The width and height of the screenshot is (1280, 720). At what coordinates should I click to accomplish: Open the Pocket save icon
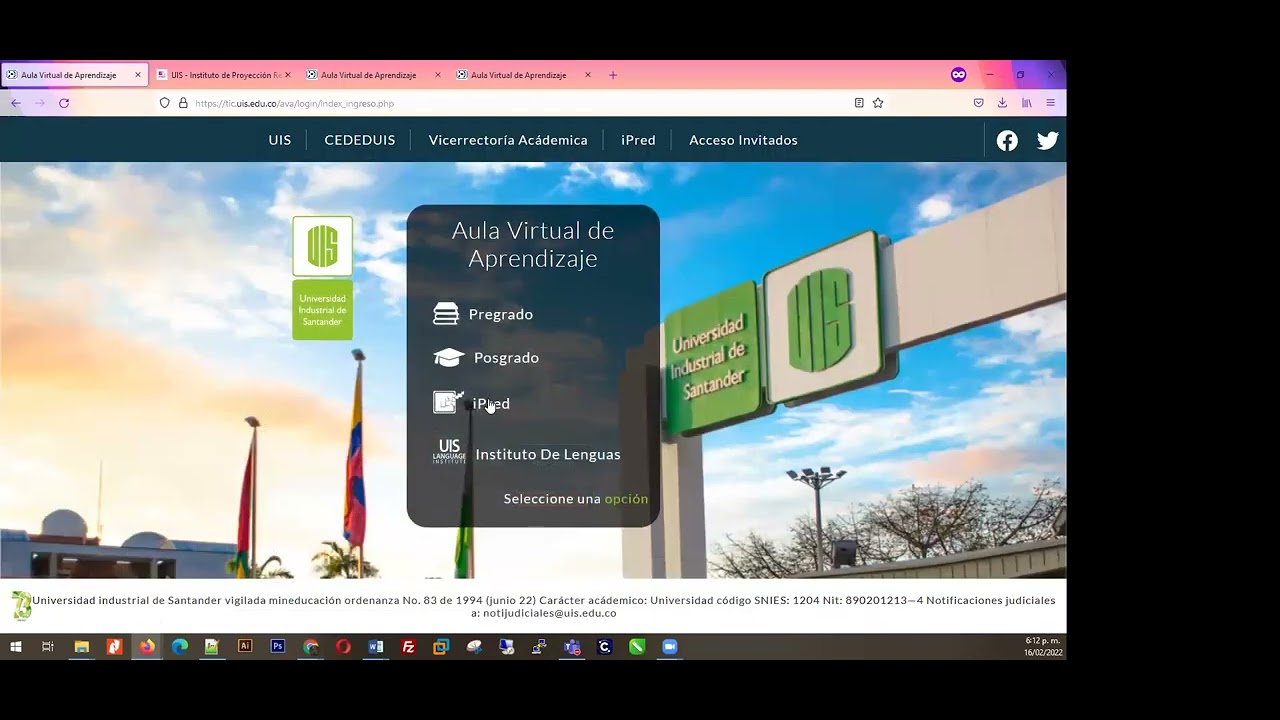coord(978,103)
